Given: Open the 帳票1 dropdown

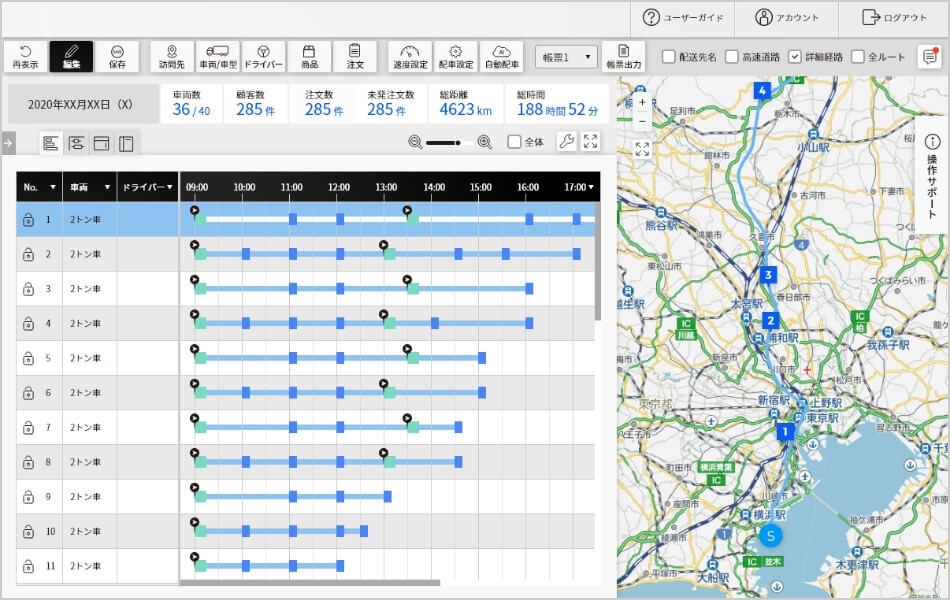Looking at the screenshot, I should click(566, 57).
